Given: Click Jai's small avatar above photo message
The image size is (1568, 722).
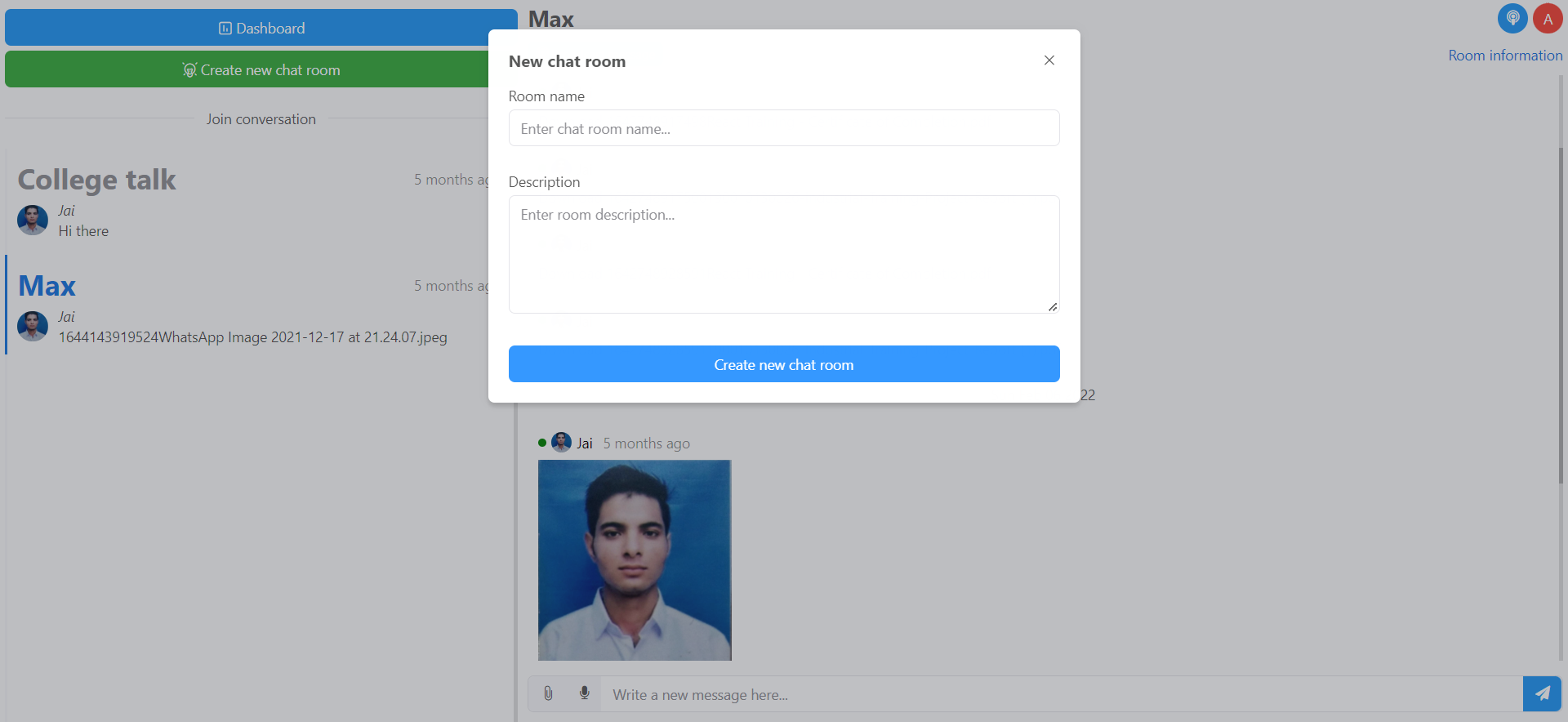Looking at the screenshot, I should [x=562, y=443].
